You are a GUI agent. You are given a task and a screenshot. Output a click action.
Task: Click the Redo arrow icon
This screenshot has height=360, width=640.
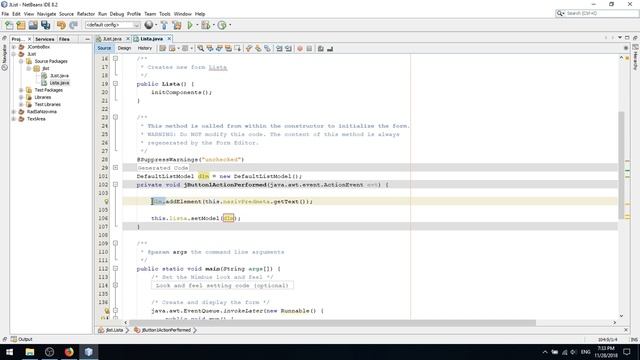coord(73,25)
